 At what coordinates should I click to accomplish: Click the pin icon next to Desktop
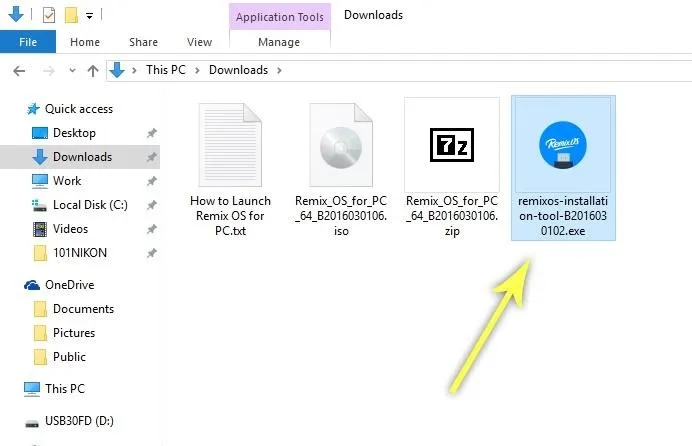[152, 133]
